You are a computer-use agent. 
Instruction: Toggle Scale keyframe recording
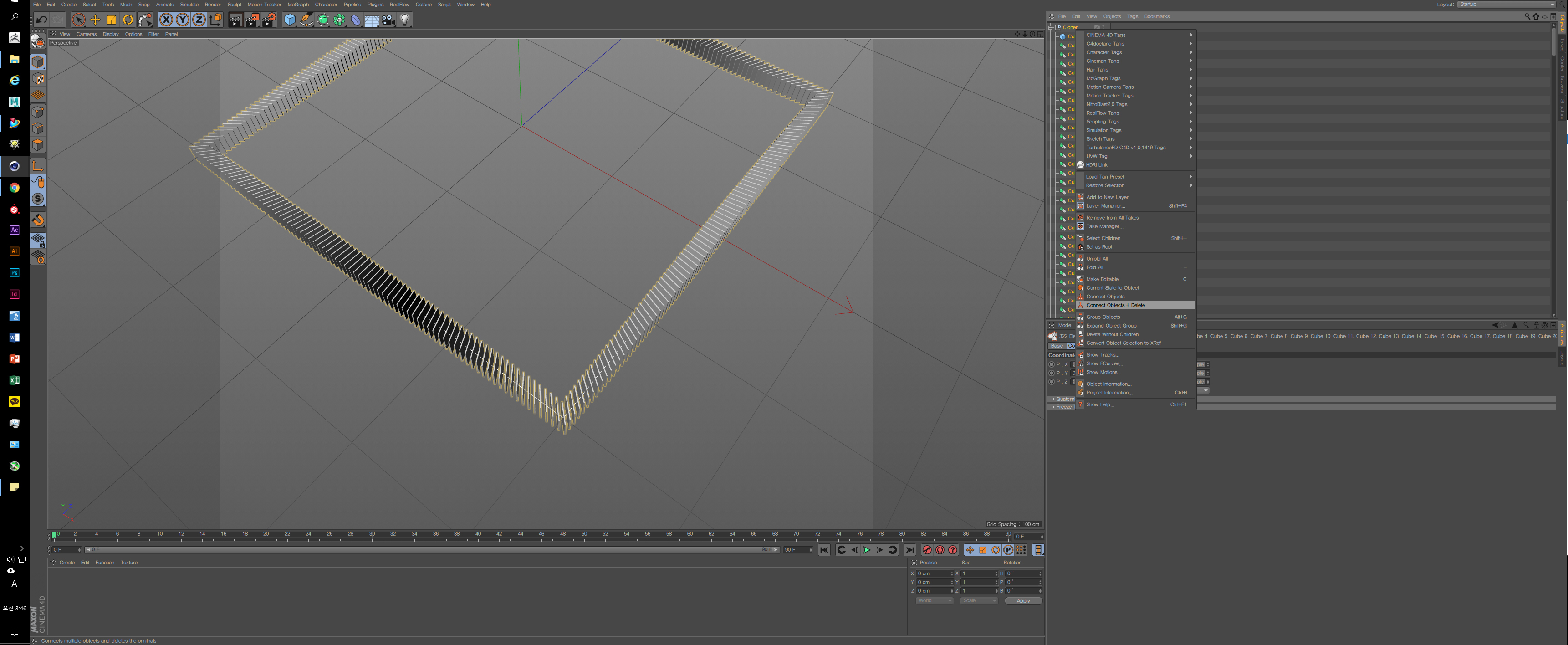click(x=982, y=550)
